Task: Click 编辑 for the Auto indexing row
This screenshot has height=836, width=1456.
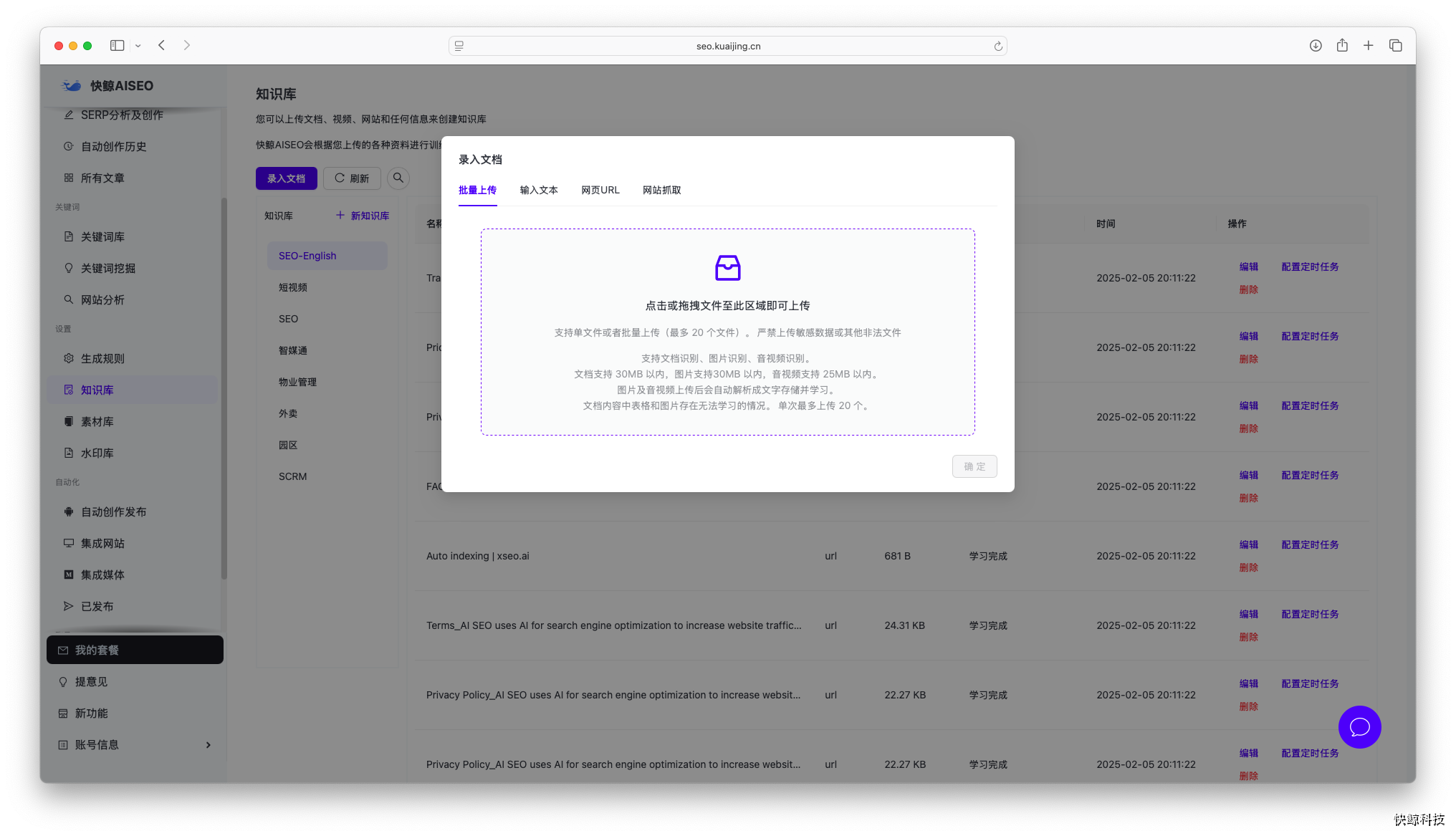Action: coord(1248,544)
